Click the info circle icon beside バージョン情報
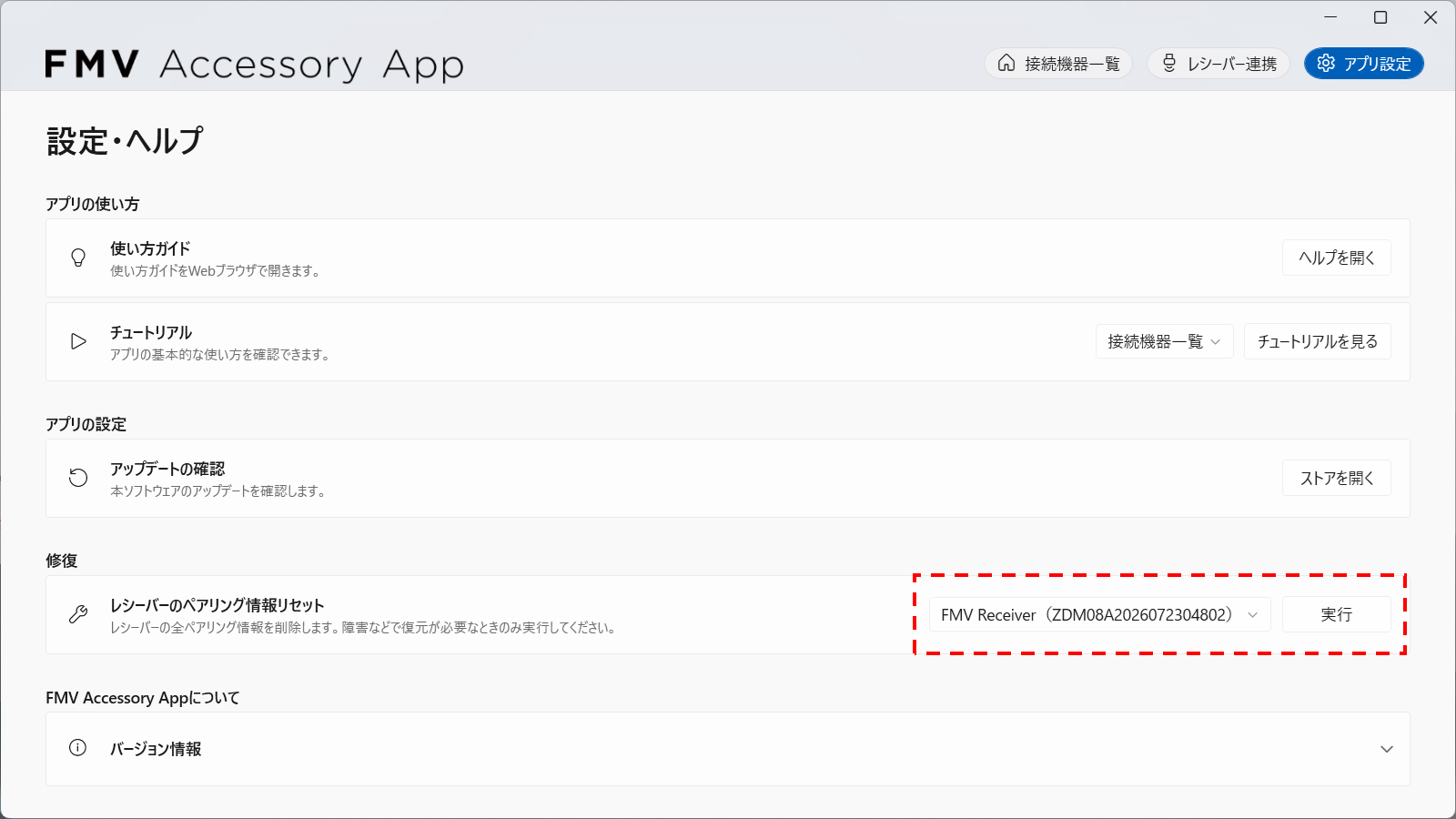This screenshot has width=1456, height=819. [x=78, y=748]
